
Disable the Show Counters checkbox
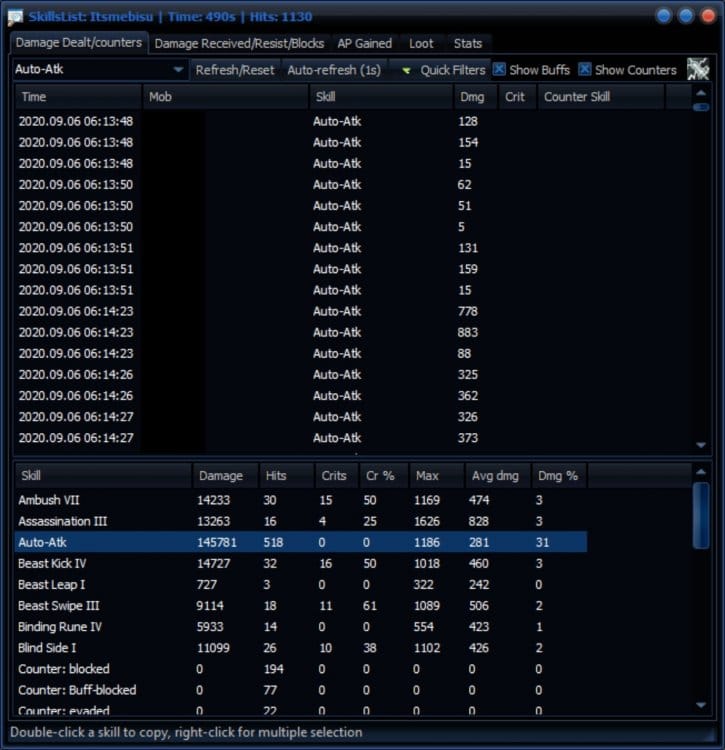[x=586, y=70]
